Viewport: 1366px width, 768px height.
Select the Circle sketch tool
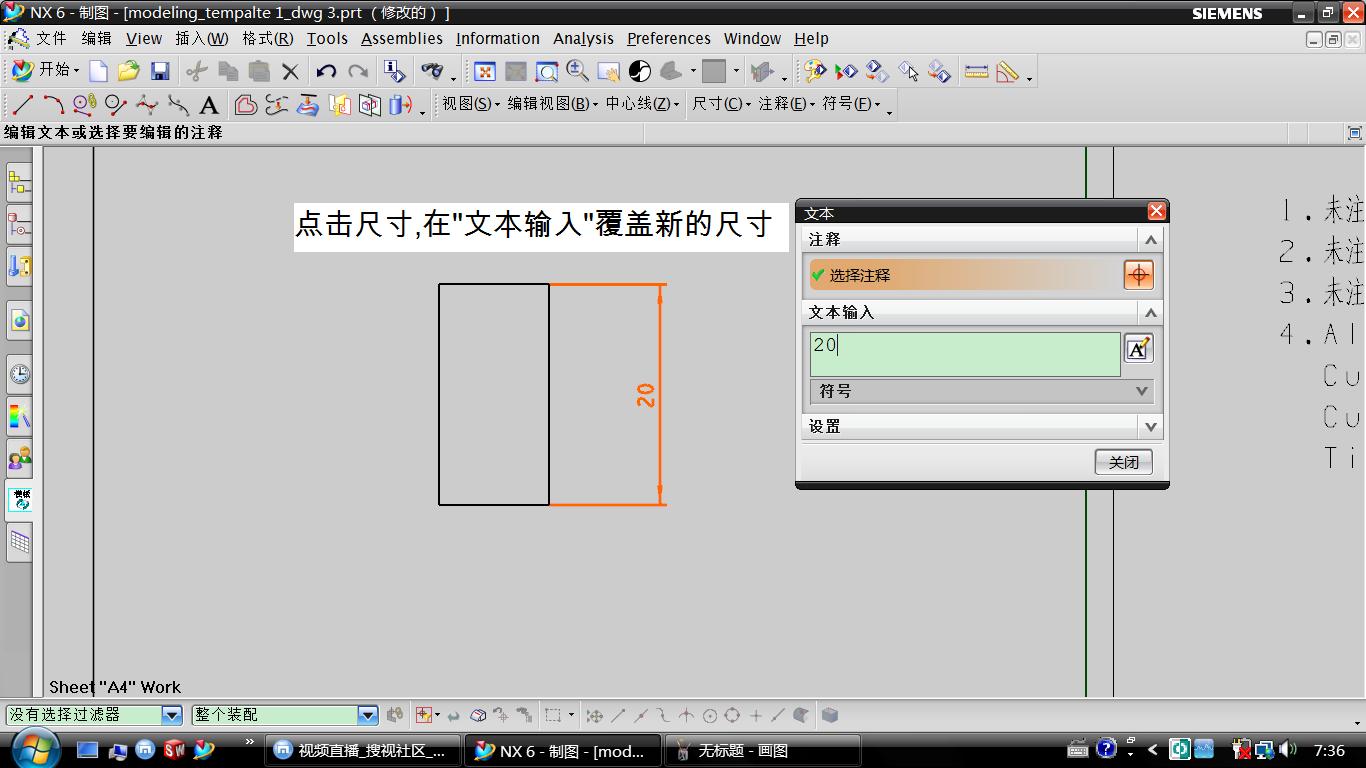85,104
